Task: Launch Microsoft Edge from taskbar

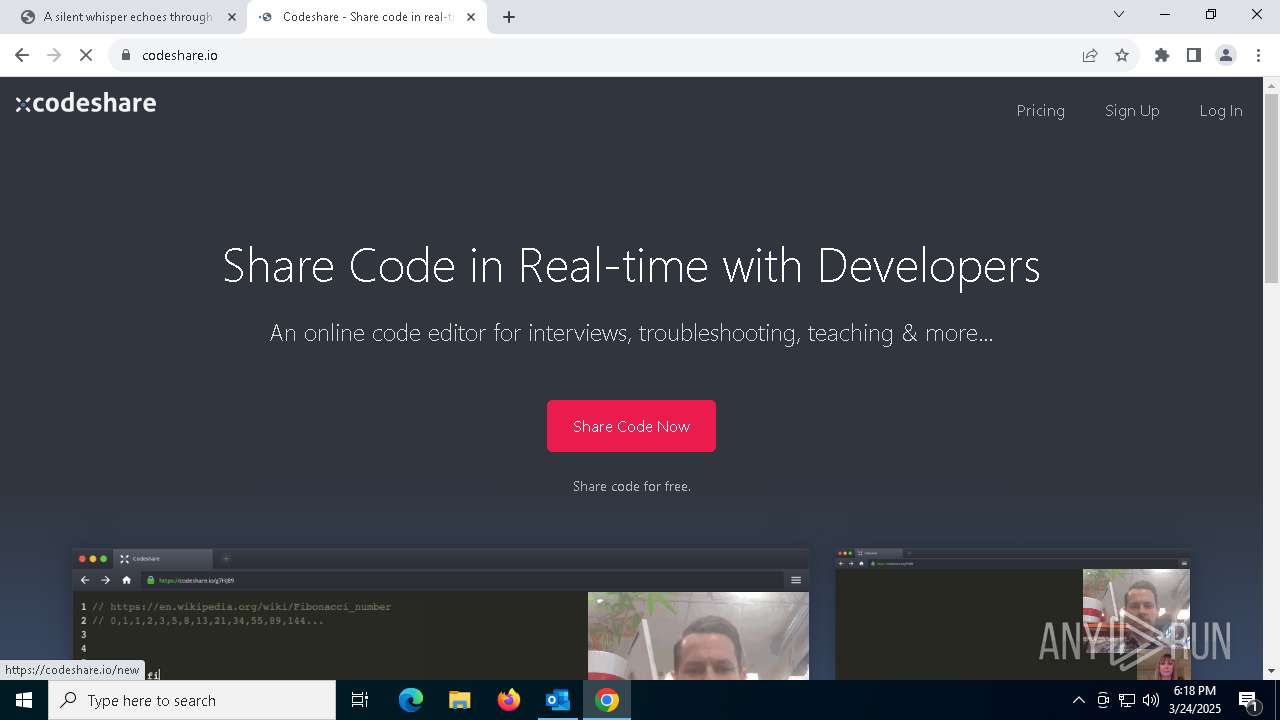Action: 411,700
